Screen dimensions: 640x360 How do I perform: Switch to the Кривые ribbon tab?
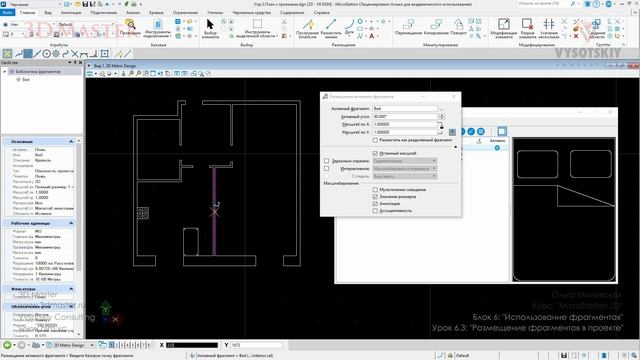[x=156, y=13]
